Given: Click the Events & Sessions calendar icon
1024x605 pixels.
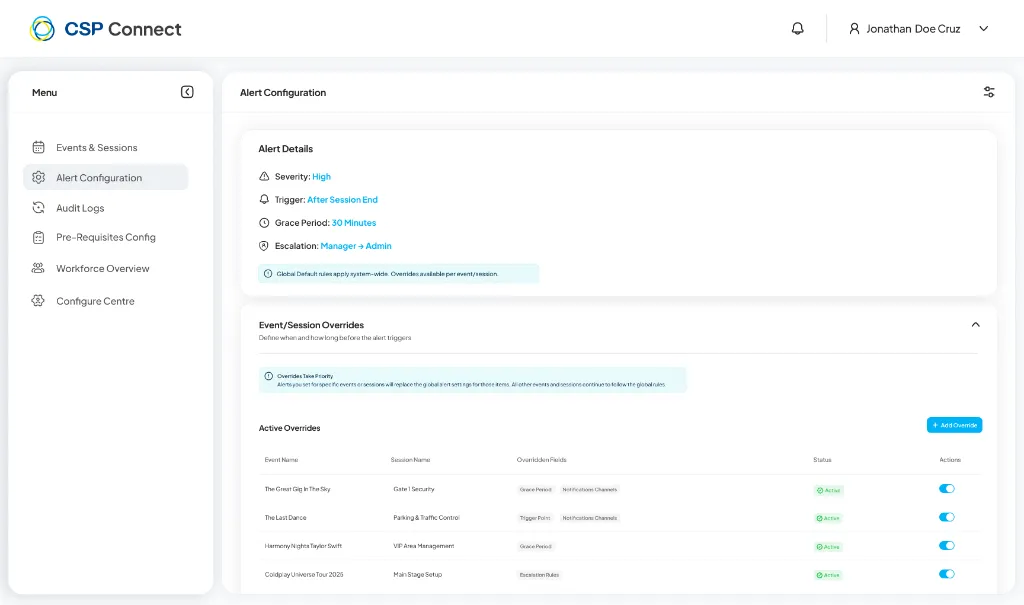Looking at the screenshot, I should pos(39,148).
